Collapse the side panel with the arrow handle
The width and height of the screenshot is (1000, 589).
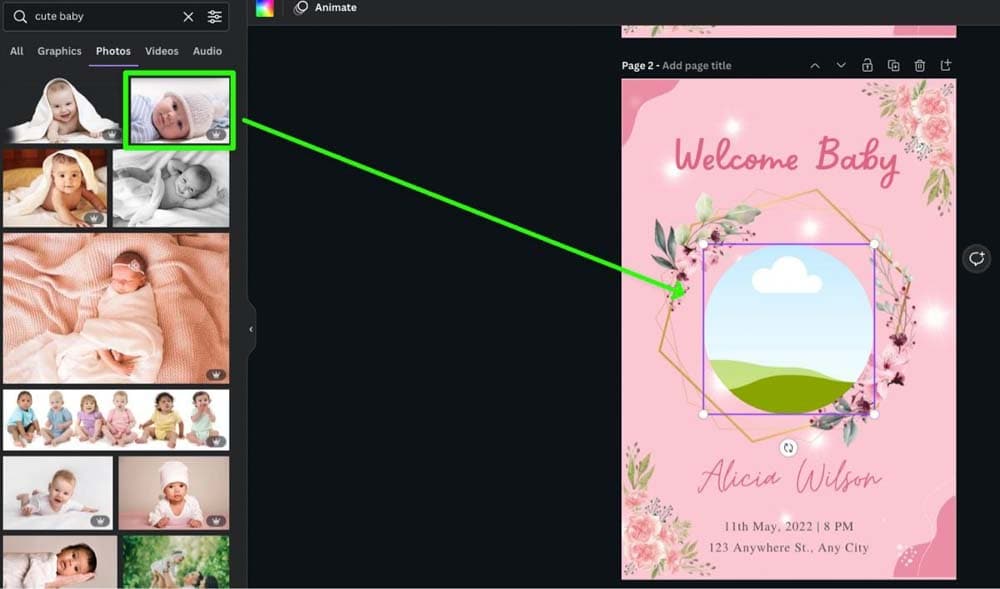[251, 329]
